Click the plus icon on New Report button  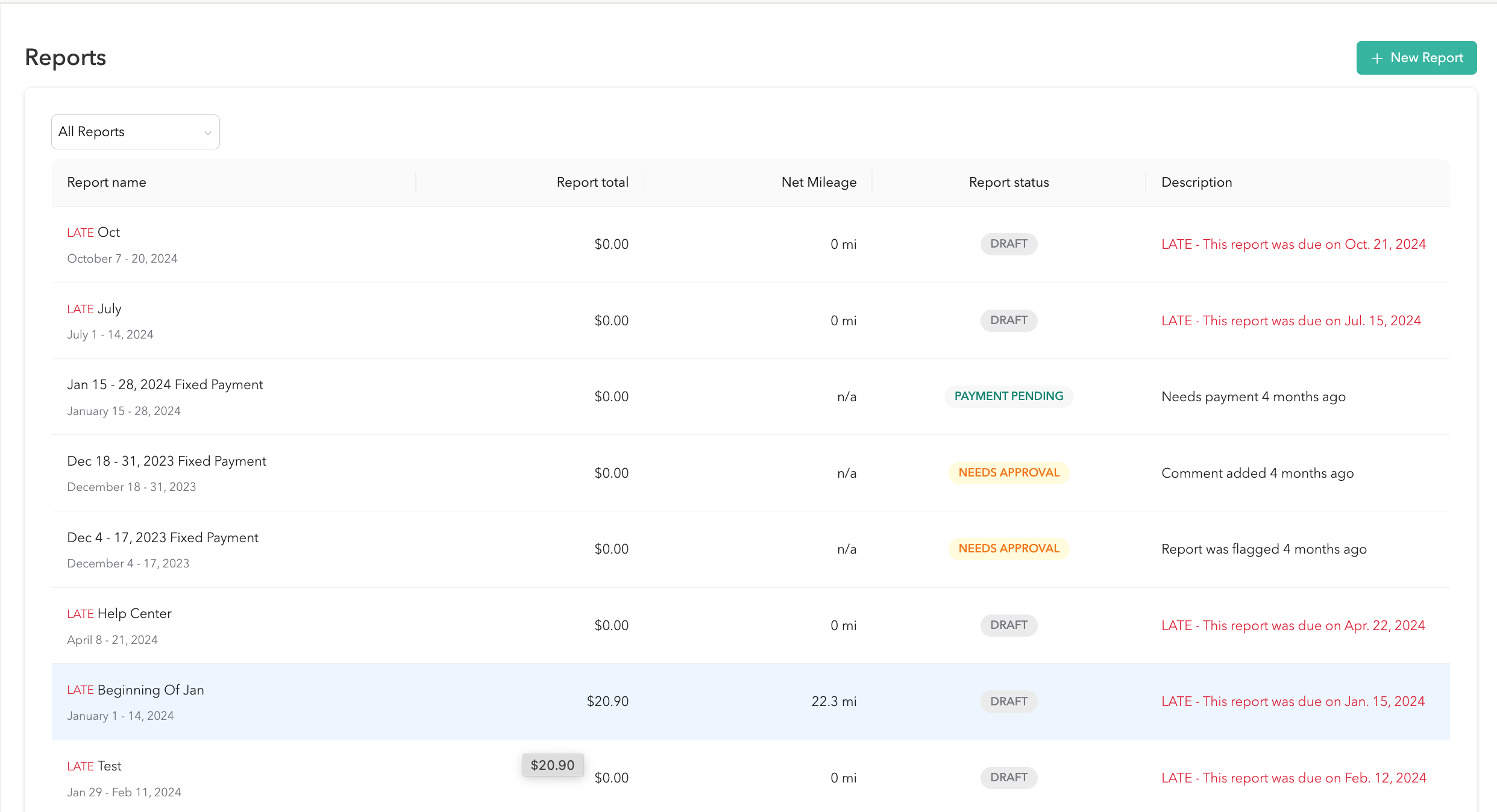click(1376, 58)
